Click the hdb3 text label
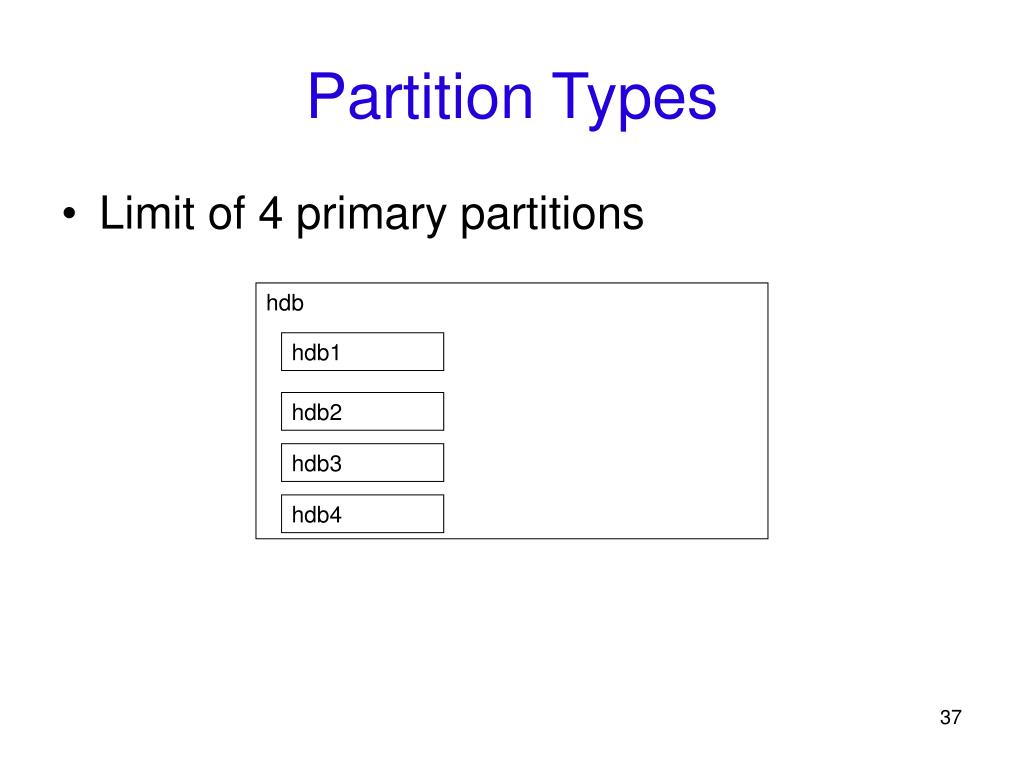 click(317, 464)
